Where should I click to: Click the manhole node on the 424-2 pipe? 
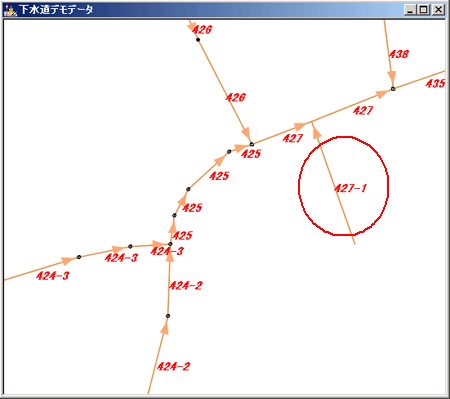168,316
